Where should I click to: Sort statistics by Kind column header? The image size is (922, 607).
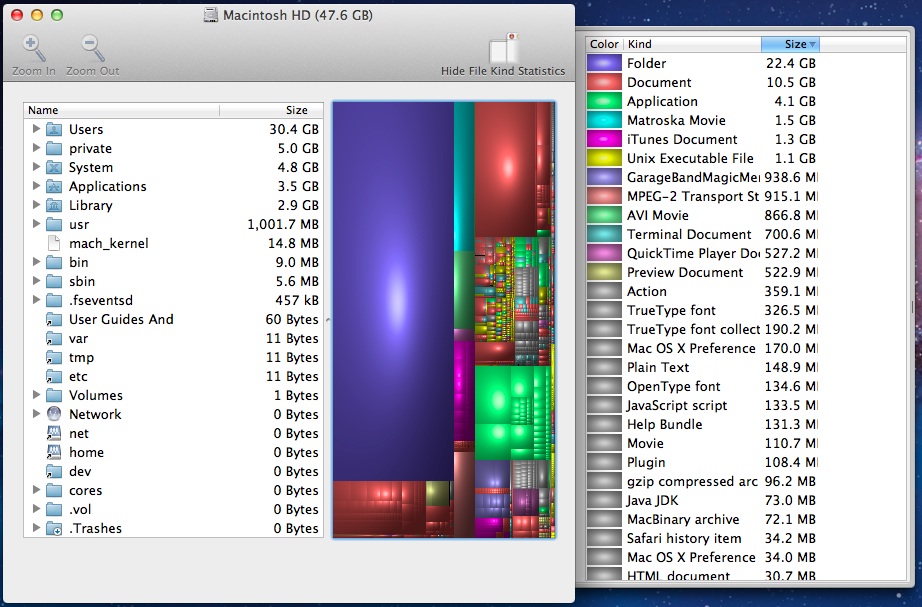click(x=692, y=44)
